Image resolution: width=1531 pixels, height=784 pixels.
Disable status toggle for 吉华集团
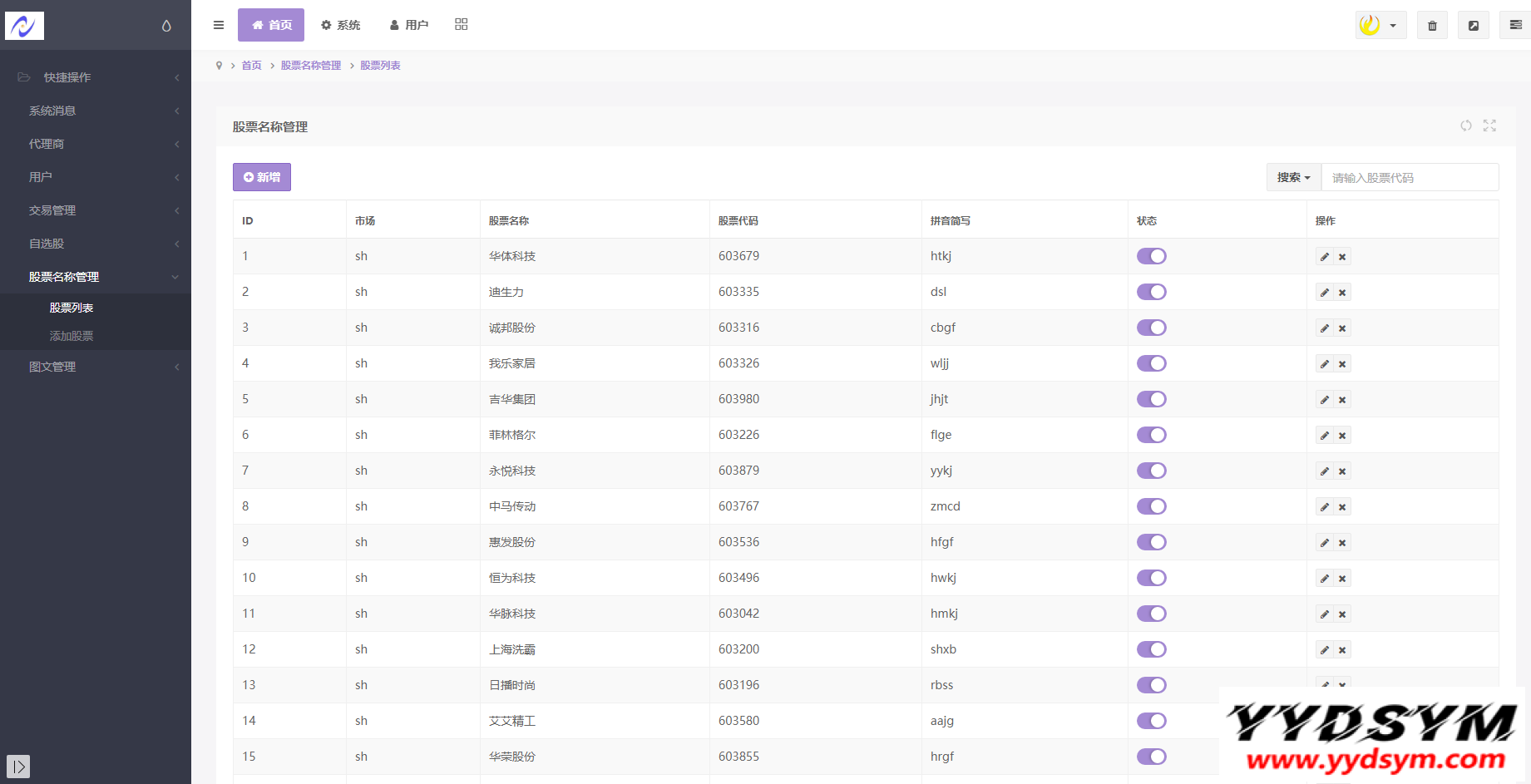pos(1152,399)
